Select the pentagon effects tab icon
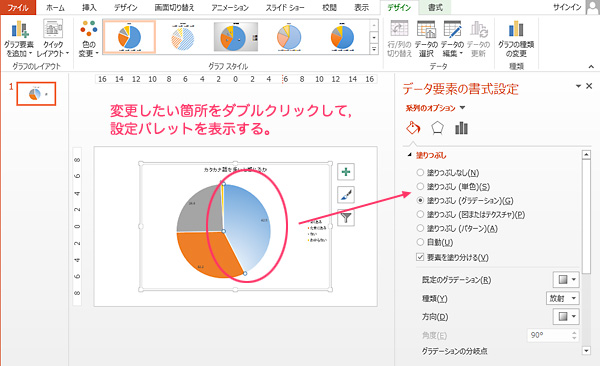The width and height of the screenshot is (600, 366). tap(437, 128)
